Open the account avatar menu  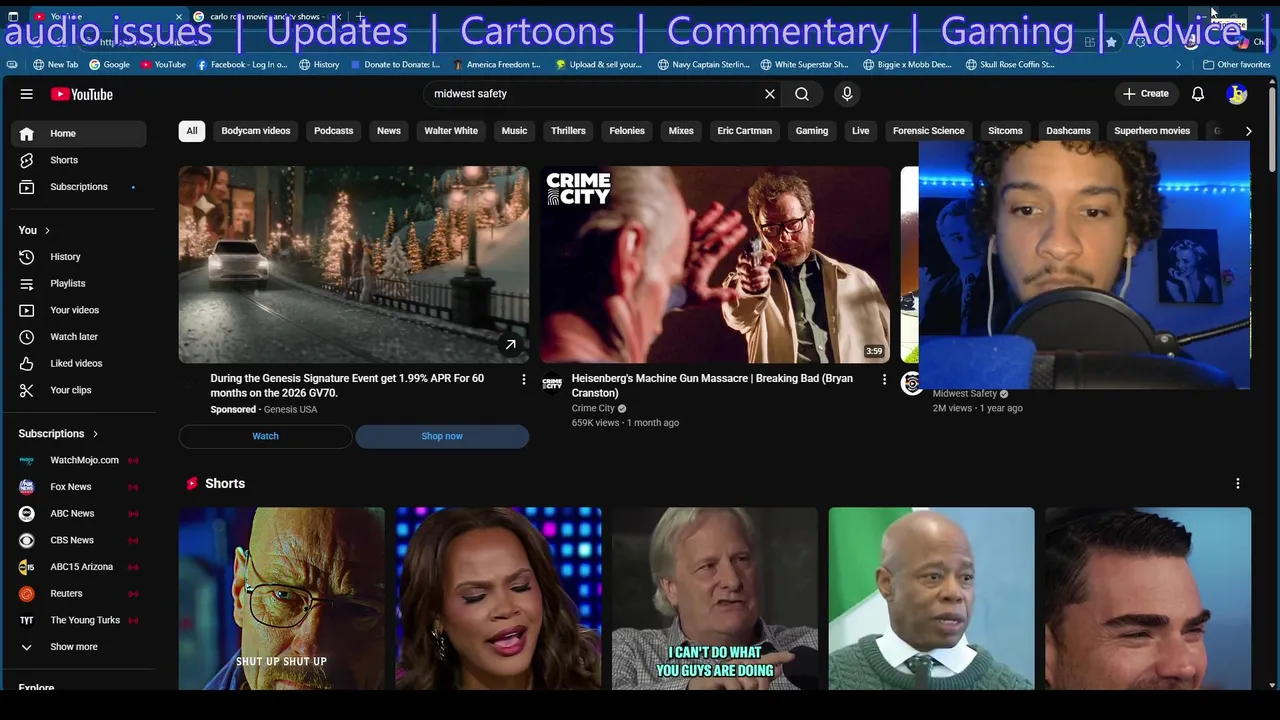pos(1238,94)
